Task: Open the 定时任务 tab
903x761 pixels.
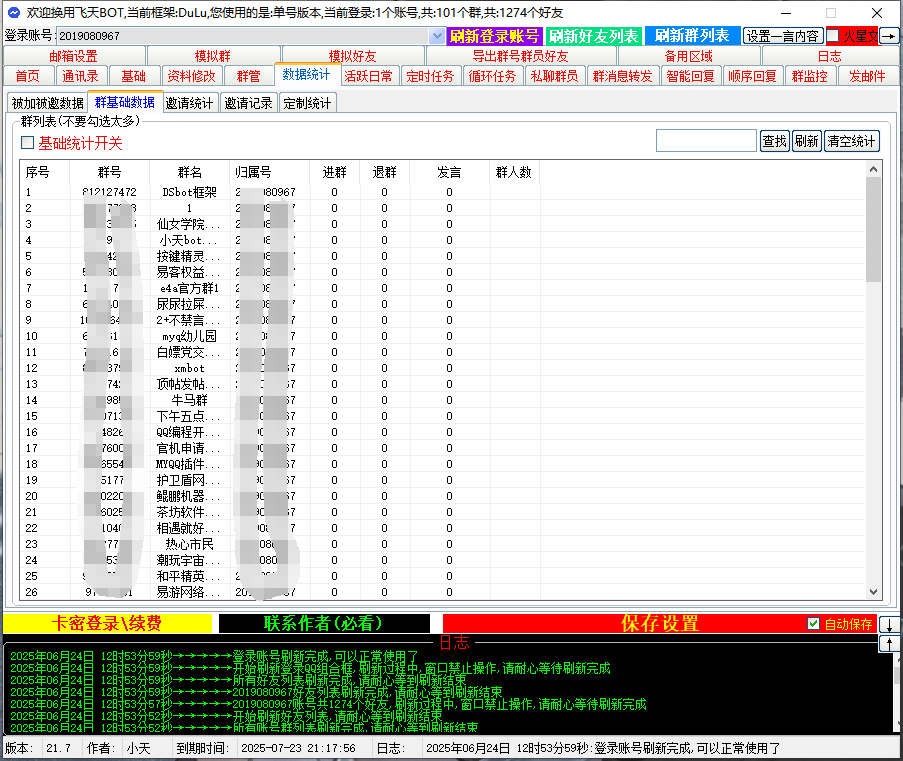Action: (x=430, y=76)
